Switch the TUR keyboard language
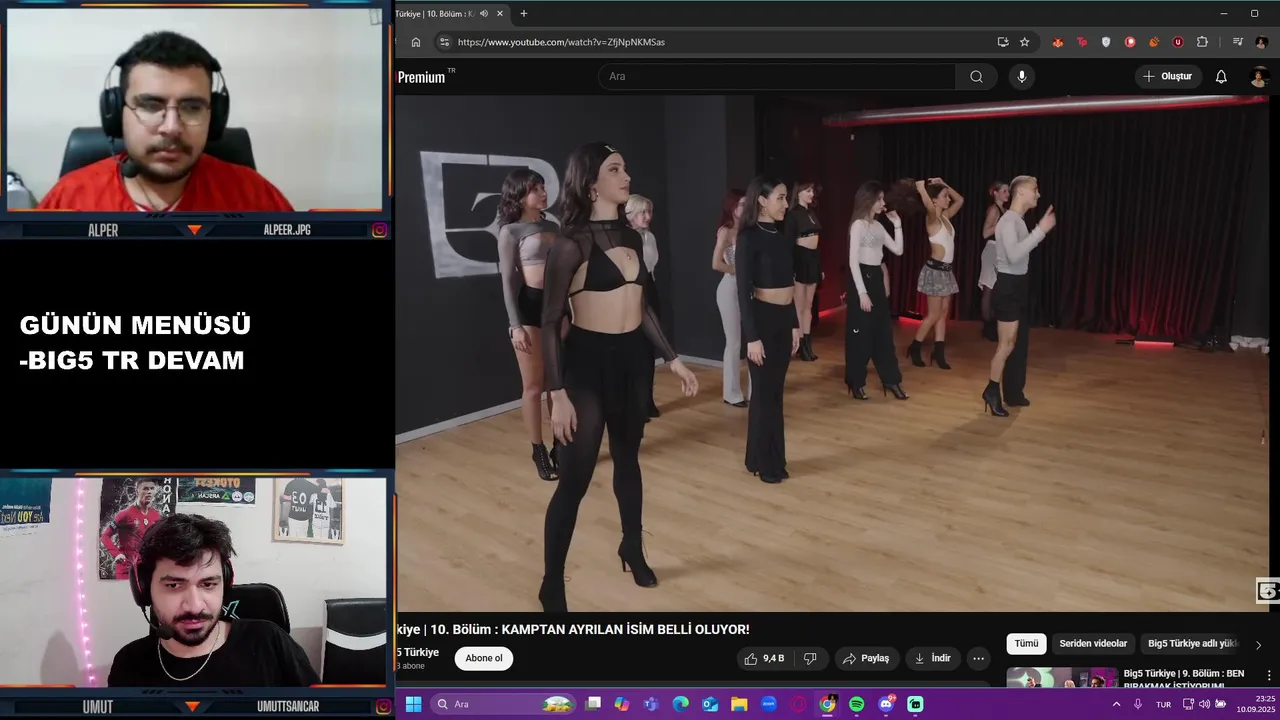Image resolution: width=1280 pixels, height=720 pixels. 1164,704
